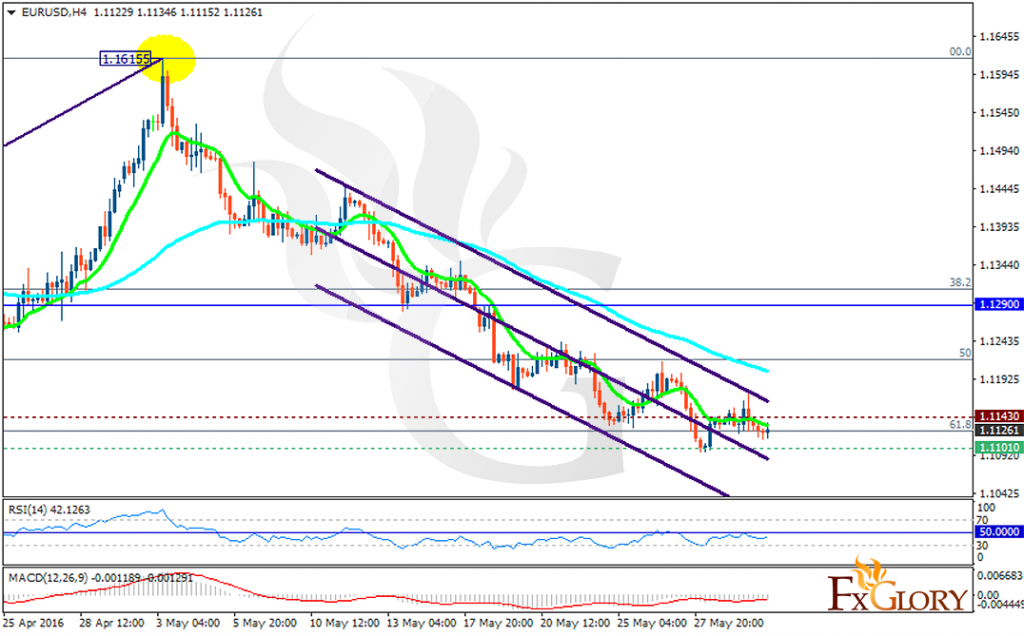The width and height of the screenshot is (1024, 636).
Task: Click the EURUSD,H4 symbol title
Action: pos(54,12)
